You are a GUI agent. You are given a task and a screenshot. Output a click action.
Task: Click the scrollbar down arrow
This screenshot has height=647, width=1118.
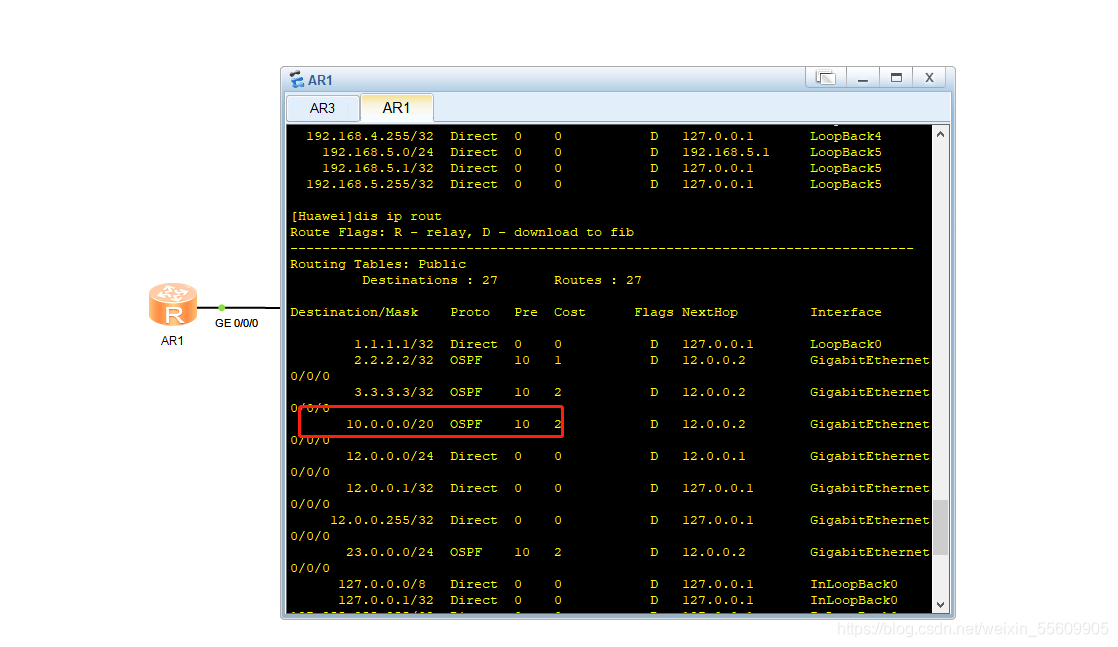tap(940, 604)
